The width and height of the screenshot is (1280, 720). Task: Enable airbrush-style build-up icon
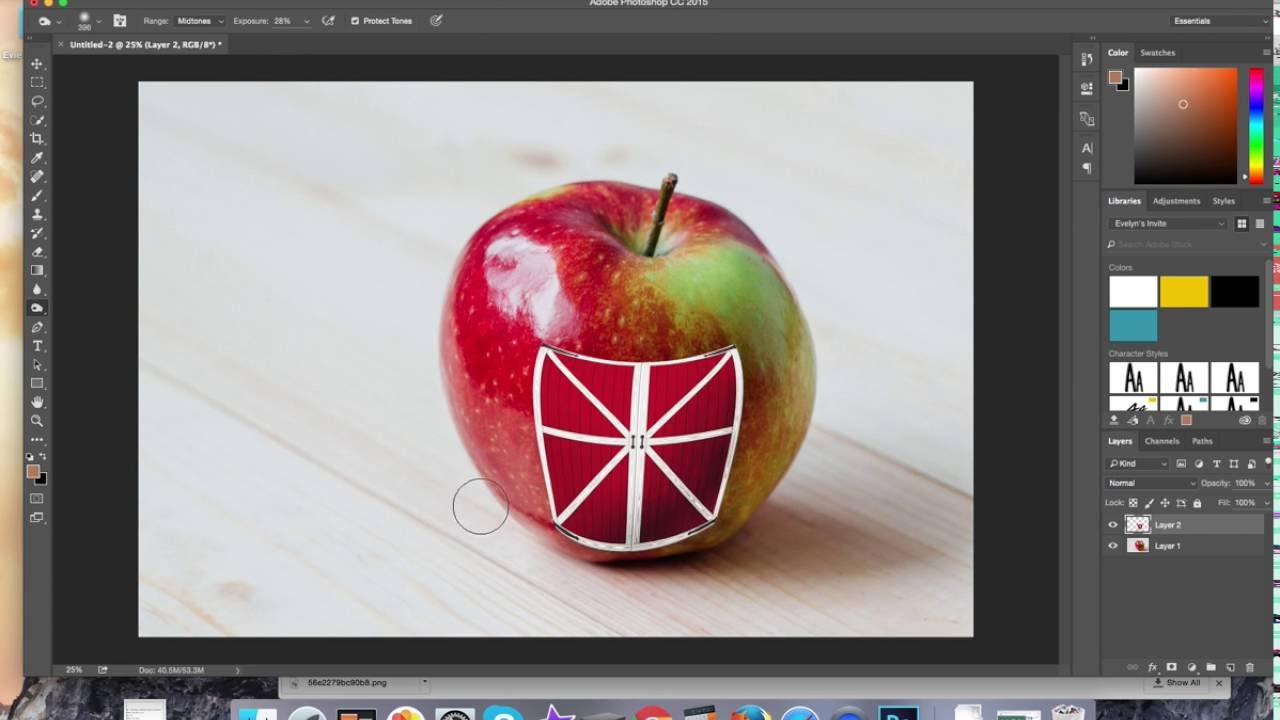pyautogui.click(x=327, y=20)
